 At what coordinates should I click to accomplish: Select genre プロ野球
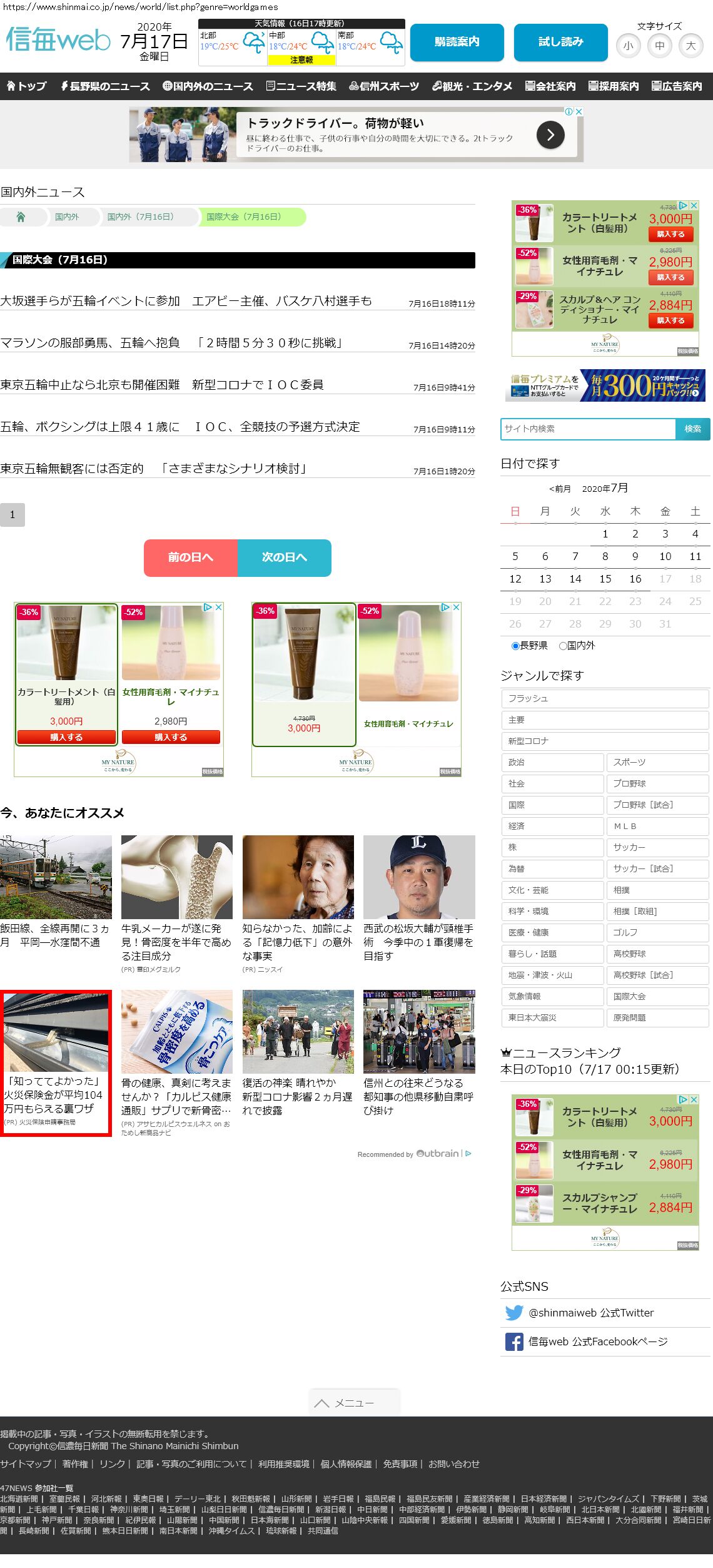[657, 783]
